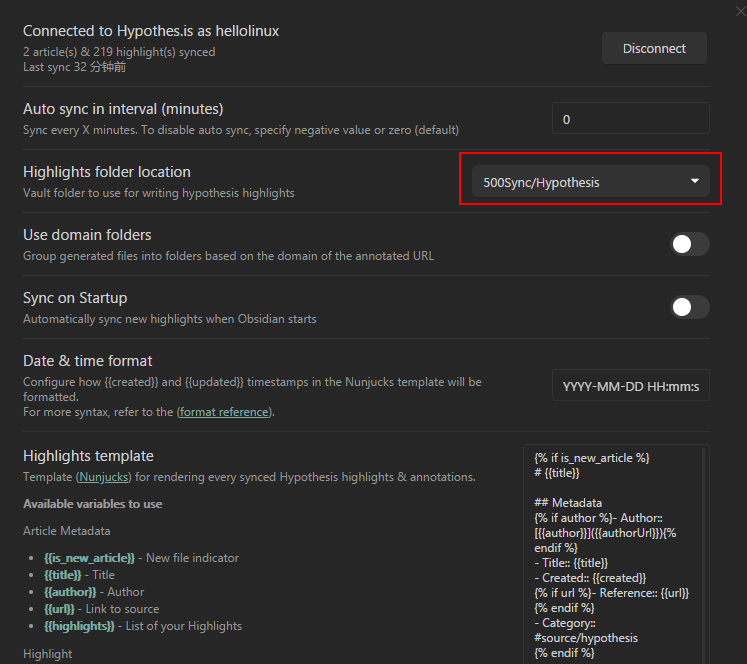Click the Date & time format input
747x664 pixels.
[x=631, y=385]
